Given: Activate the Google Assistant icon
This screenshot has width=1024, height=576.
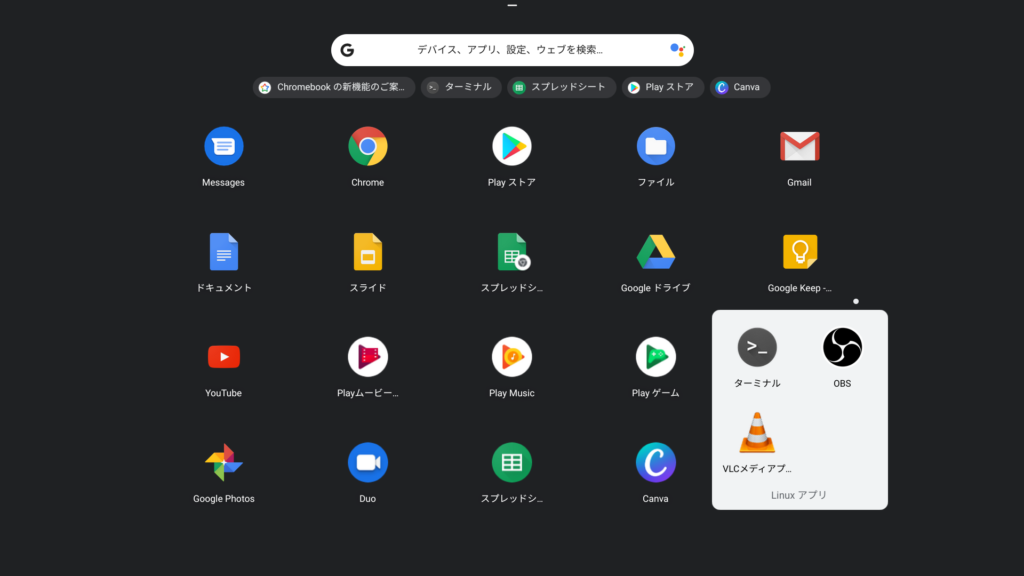Looking at the screenshot, I should 677,50.
